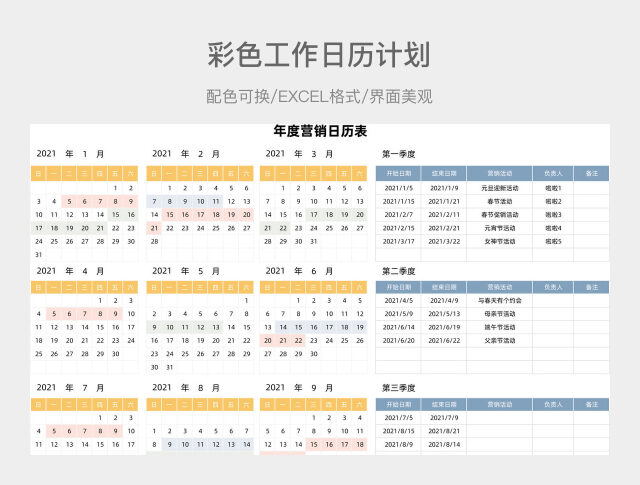Click the 第三季度 section label
Viewport: 640px width, 485px height.
[398, 388]
